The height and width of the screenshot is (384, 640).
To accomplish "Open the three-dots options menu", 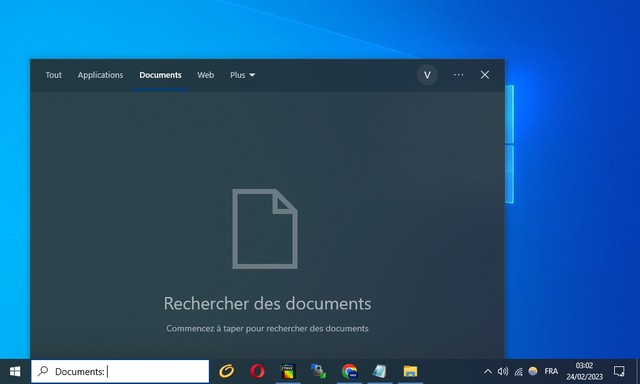I will [458, 75].
